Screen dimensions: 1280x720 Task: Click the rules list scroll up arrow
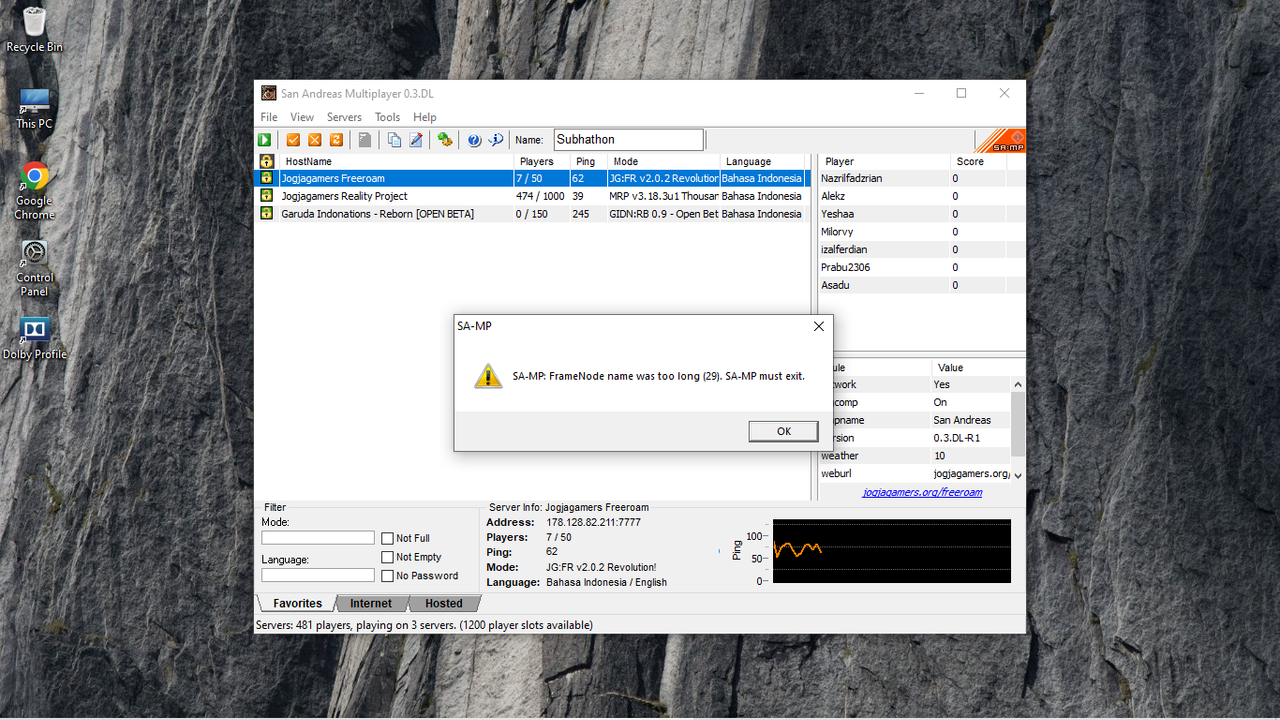point(1018,385)
